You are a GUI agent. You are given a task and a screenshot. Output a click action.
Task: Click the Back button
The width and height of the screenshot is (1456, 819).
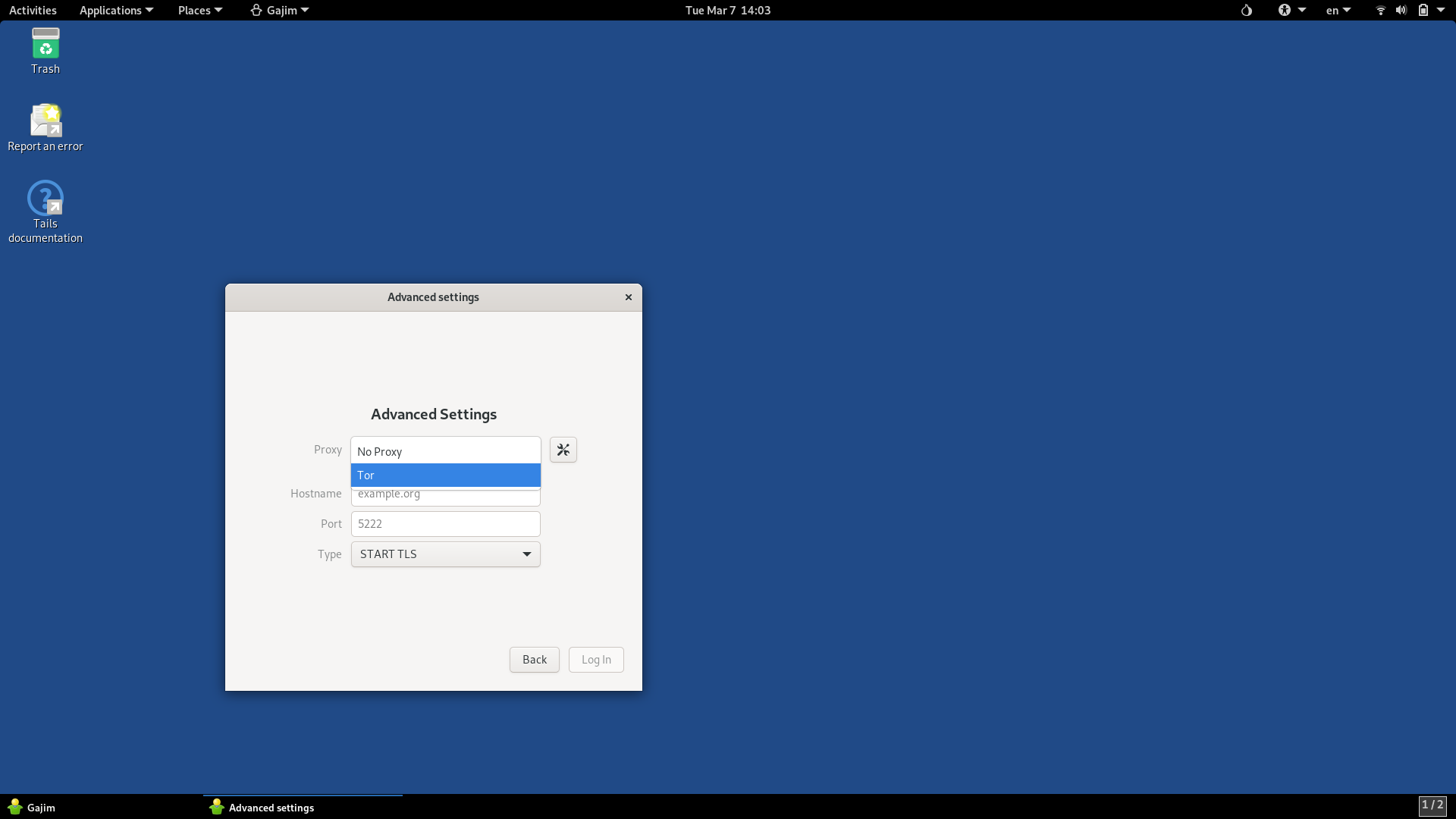click(x=534, y=660)
